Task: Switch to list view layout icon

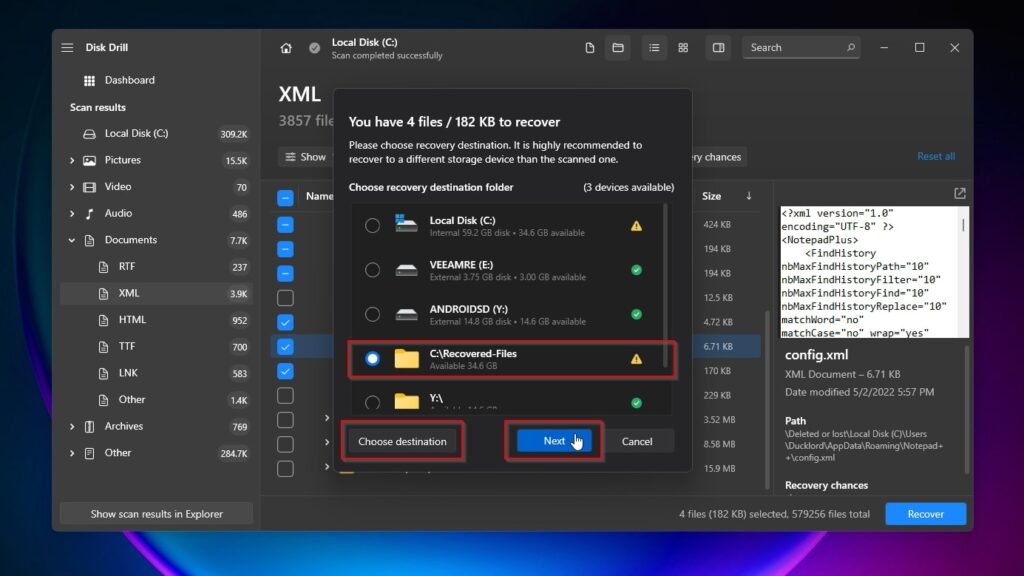Action: pyautogui.click(x=654, y=48)
